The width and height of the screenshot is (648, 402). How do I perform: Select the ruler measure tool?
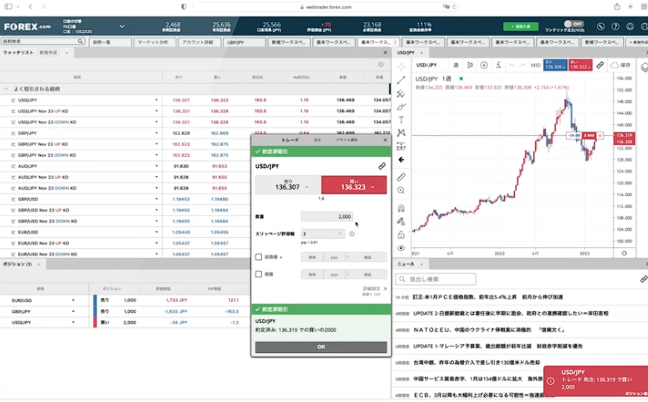(401, 177)
